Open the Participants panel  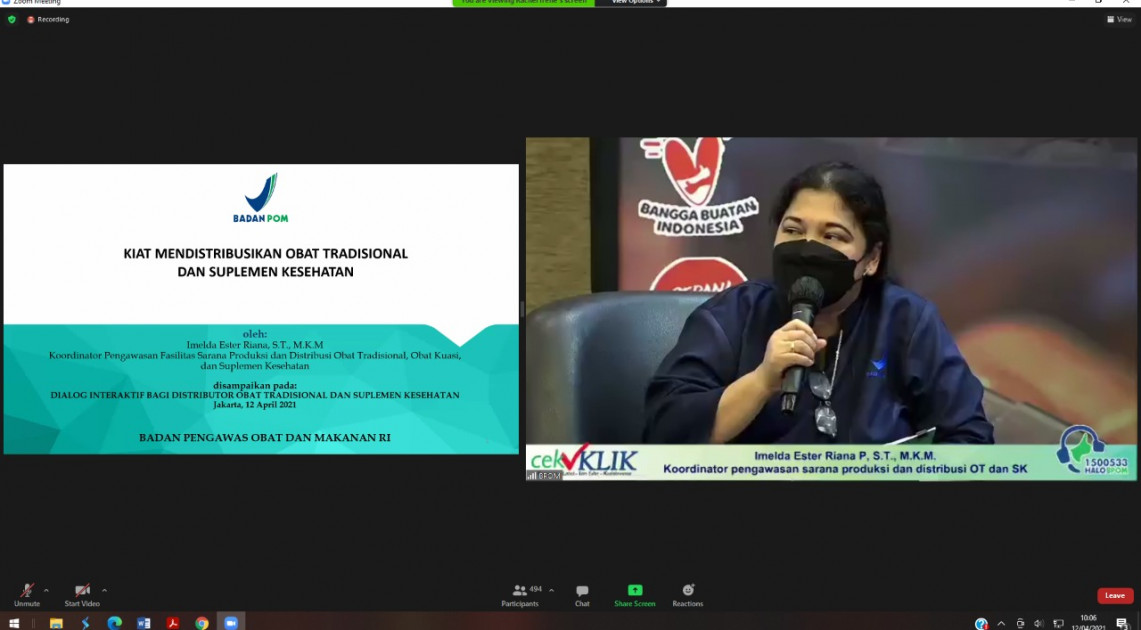click(x=520, y=593)
